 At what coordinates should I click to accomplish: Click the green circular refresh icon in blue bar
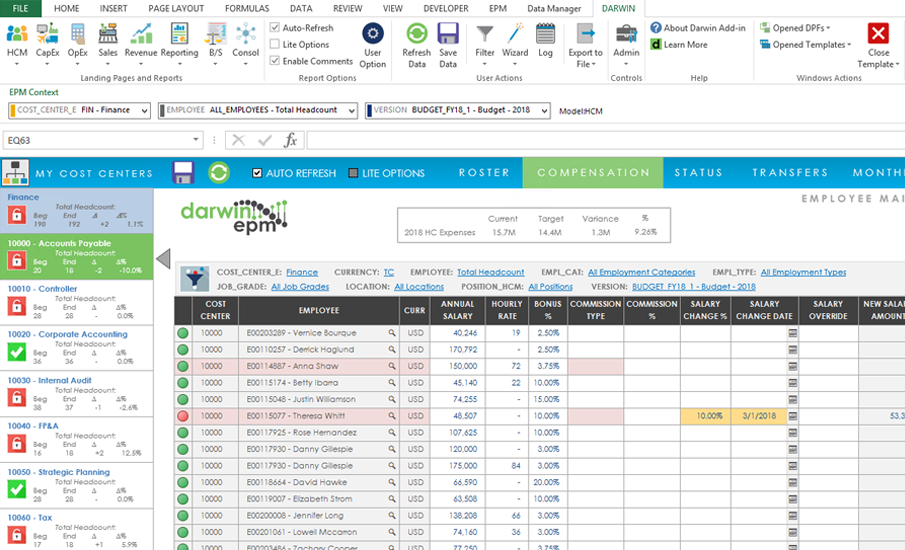point(219,173)
